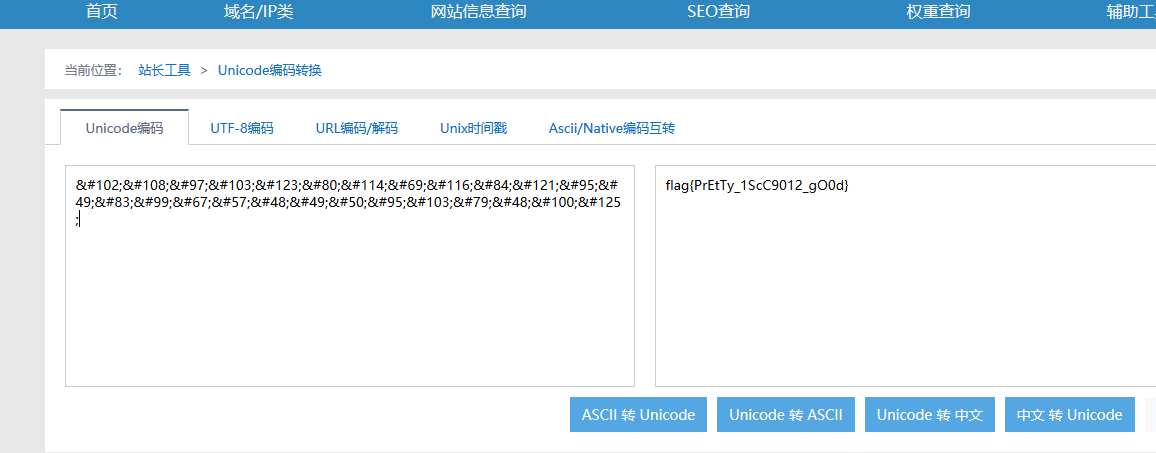Open the 辅助工具 menu at right edge
The height and width of the screenshot is (453, 1156).
point(1131,11)
